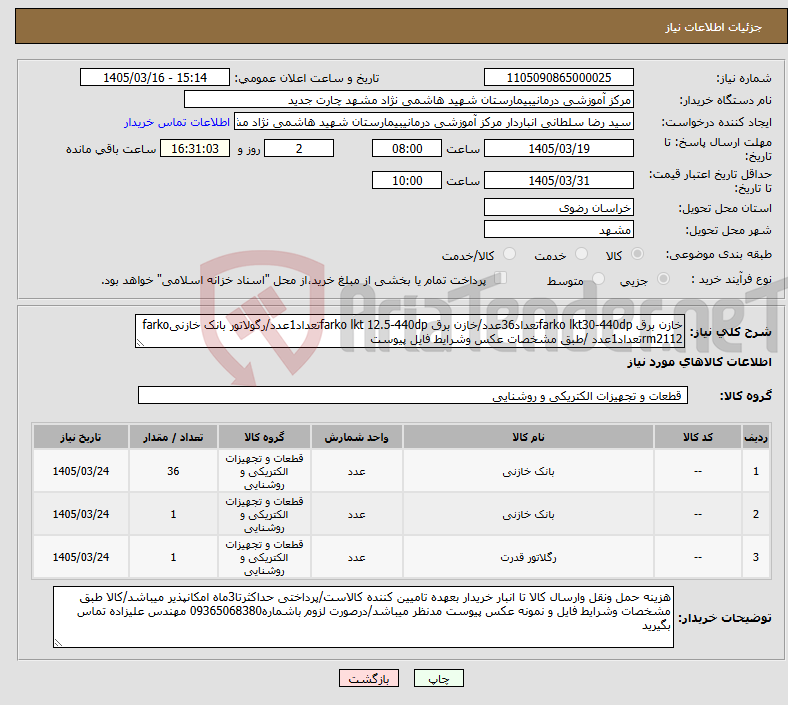Select the متوسط purchase type radio
Image resolution: width=788 pixels, height=705 pixels.
pos(599,279)
